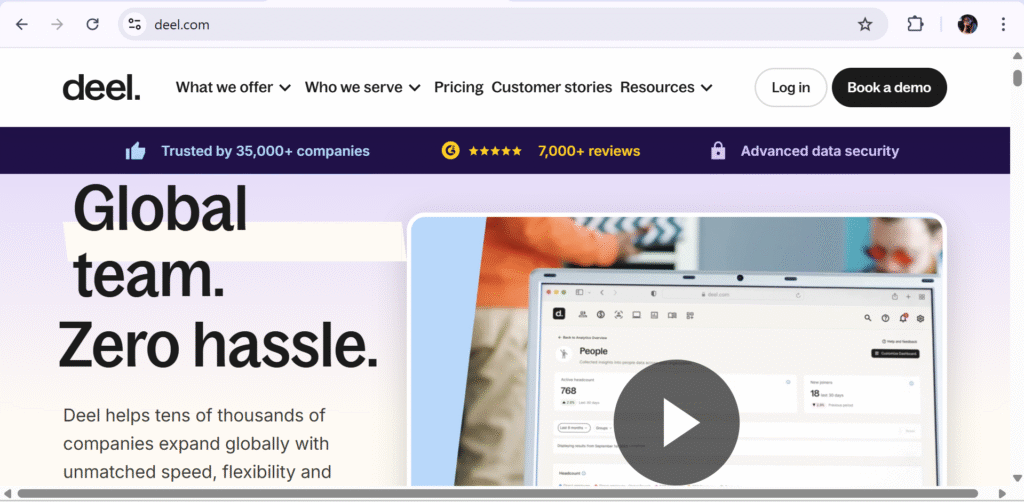Click the Global team. headline
The image size is (1024, 502).
pos(160,242)
